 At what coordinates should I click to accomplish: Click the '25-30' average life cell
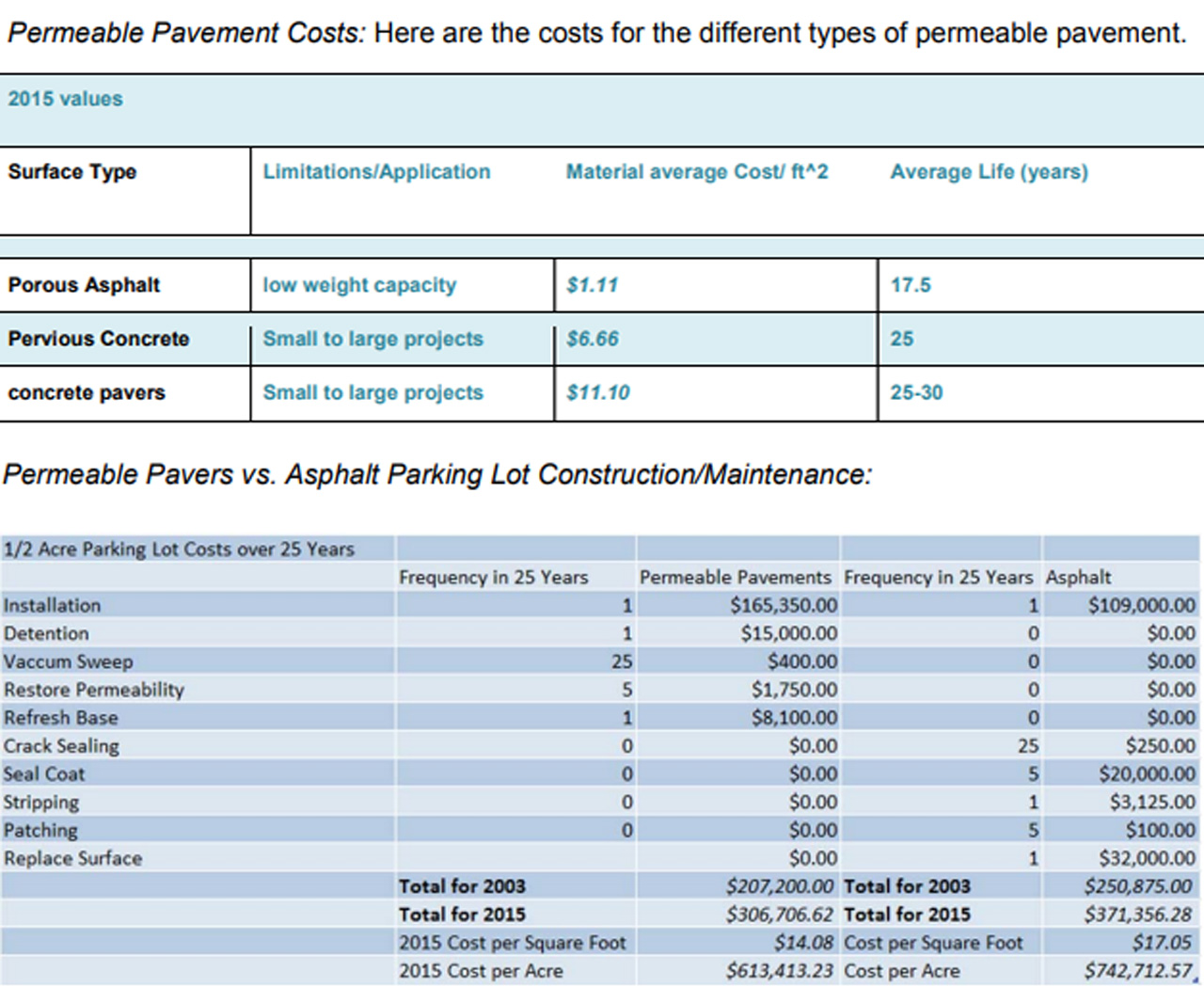(x=916, y=392)
